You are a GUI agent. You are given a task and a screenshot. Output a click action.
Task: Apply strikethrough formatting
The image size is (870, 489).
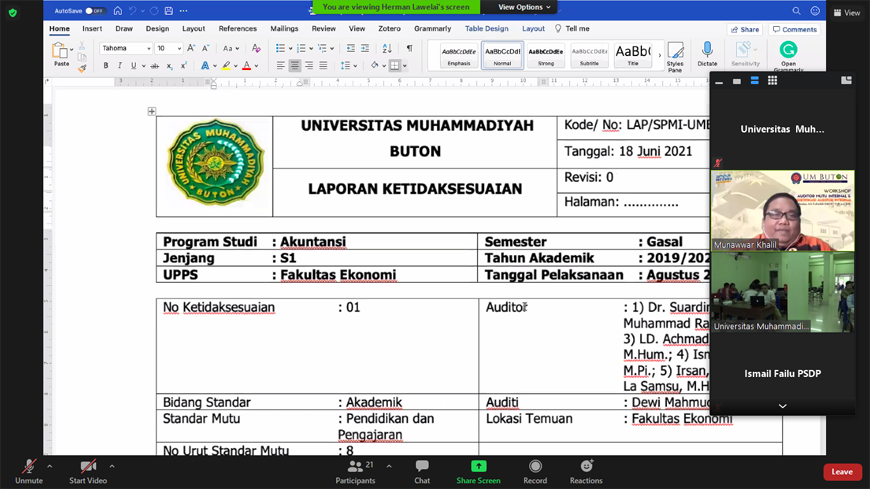pos(155,65)
